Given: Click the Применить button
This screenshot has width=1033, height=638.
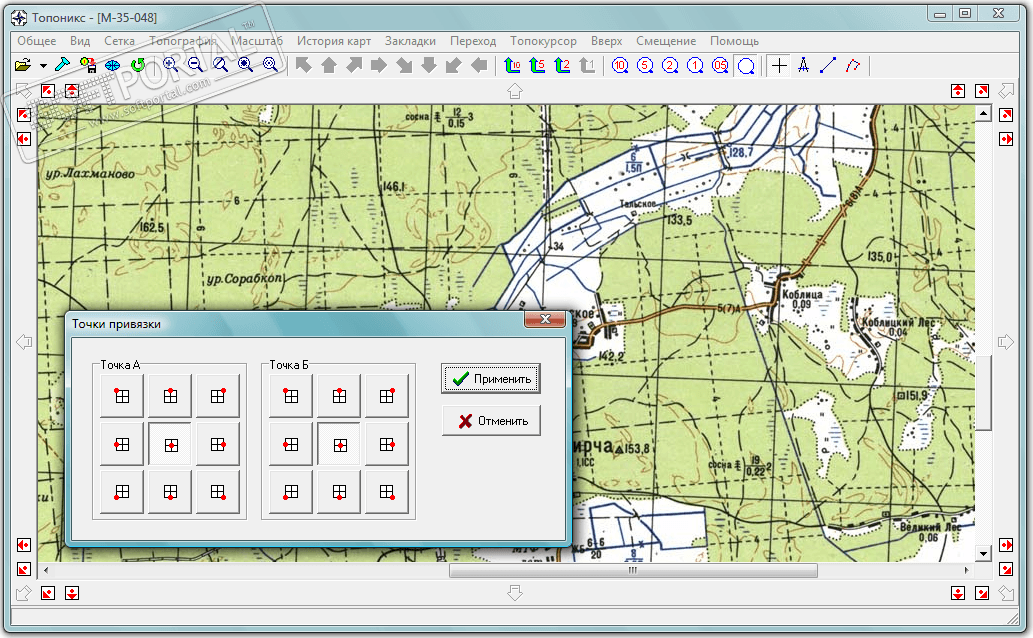Looking at the screenshot, I should point(491,379).
